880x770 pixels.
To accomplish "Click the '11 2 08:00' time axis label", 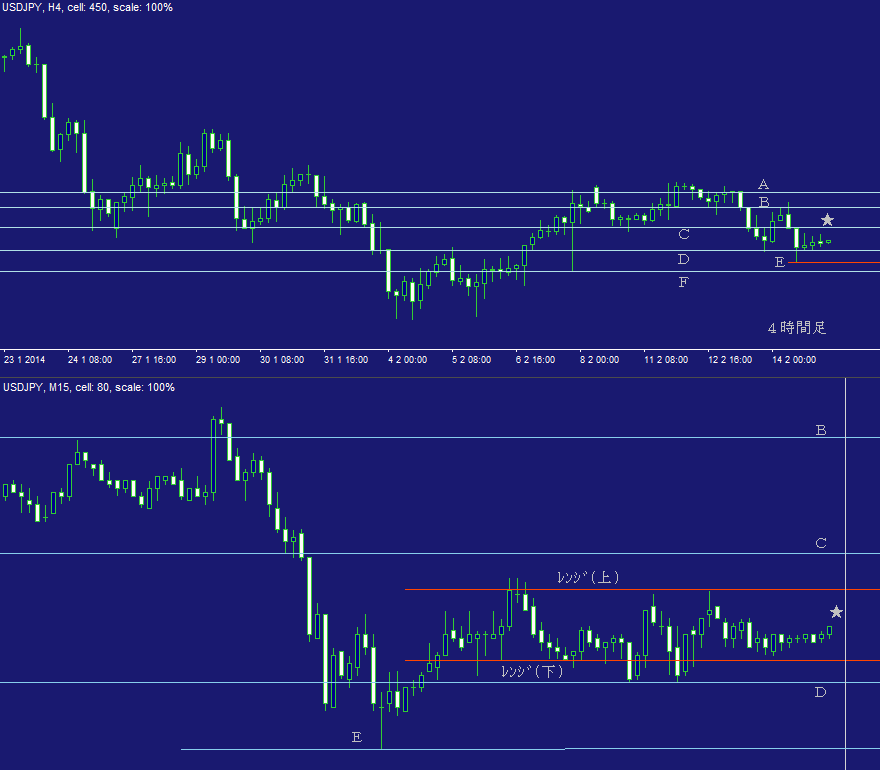I will pyautogui.click(x=666, y=360).
